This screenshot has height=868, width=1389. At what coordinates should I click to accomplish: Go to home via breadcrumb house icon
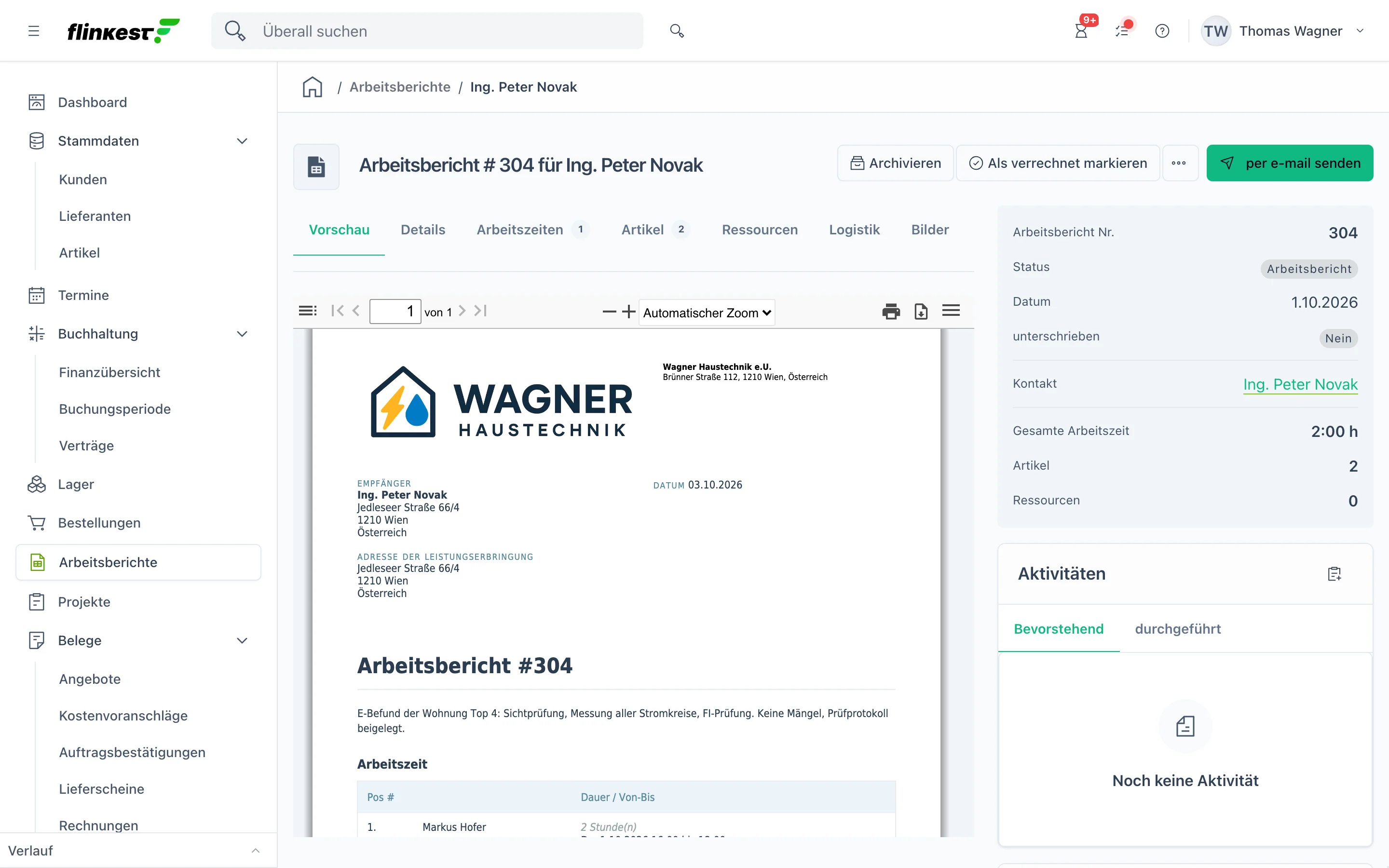tap(312, 87)
